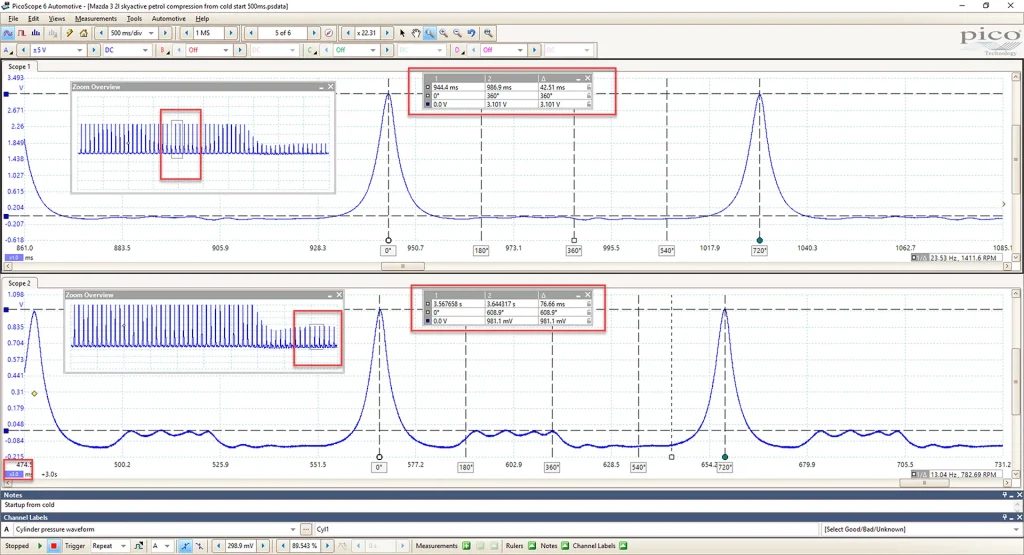
Task: Increase zoom factor x22.31 arrow
Action: pos(387,33)
